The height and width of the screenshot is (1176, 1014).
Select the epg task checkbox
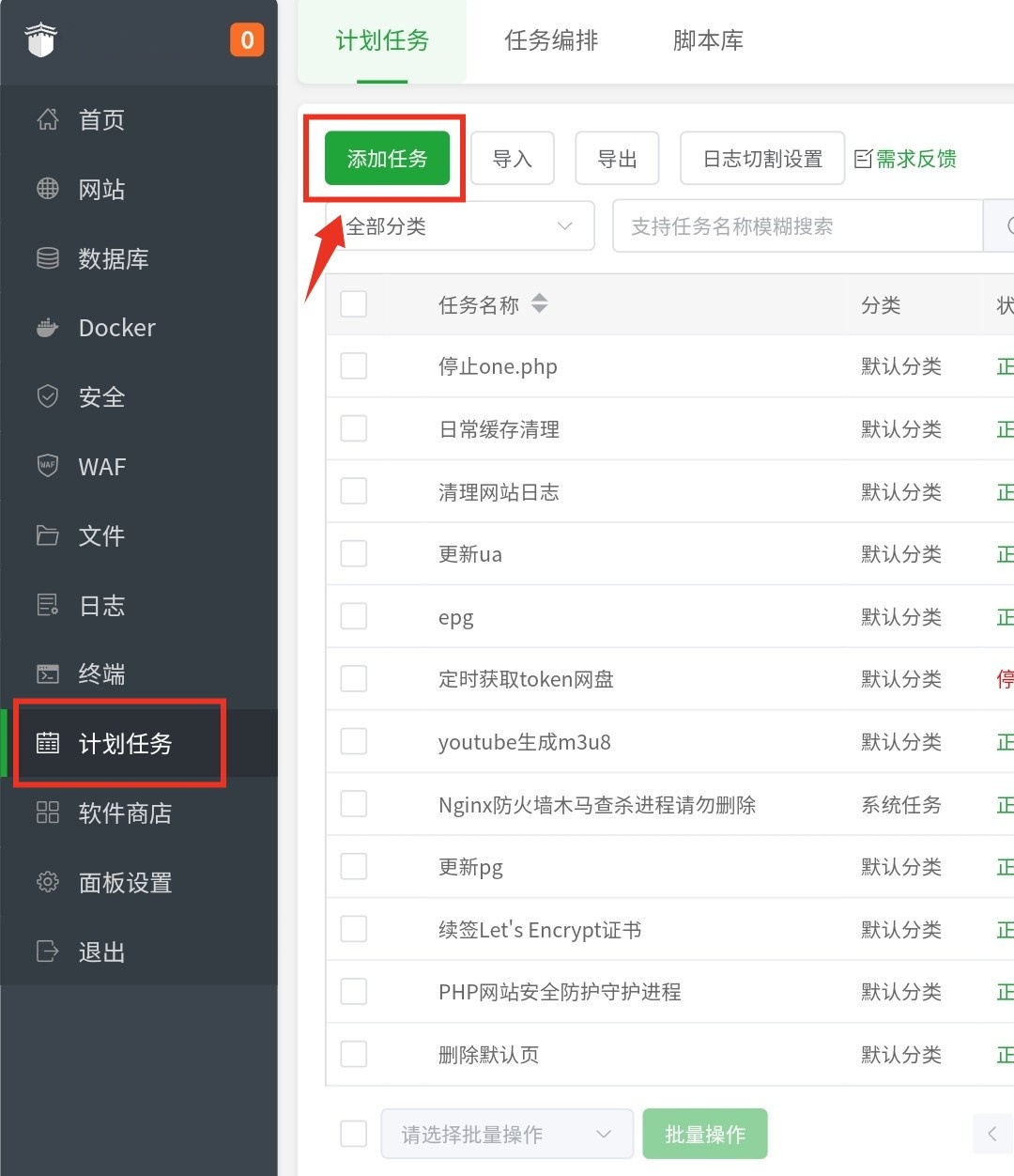click(x=354, y=616)
